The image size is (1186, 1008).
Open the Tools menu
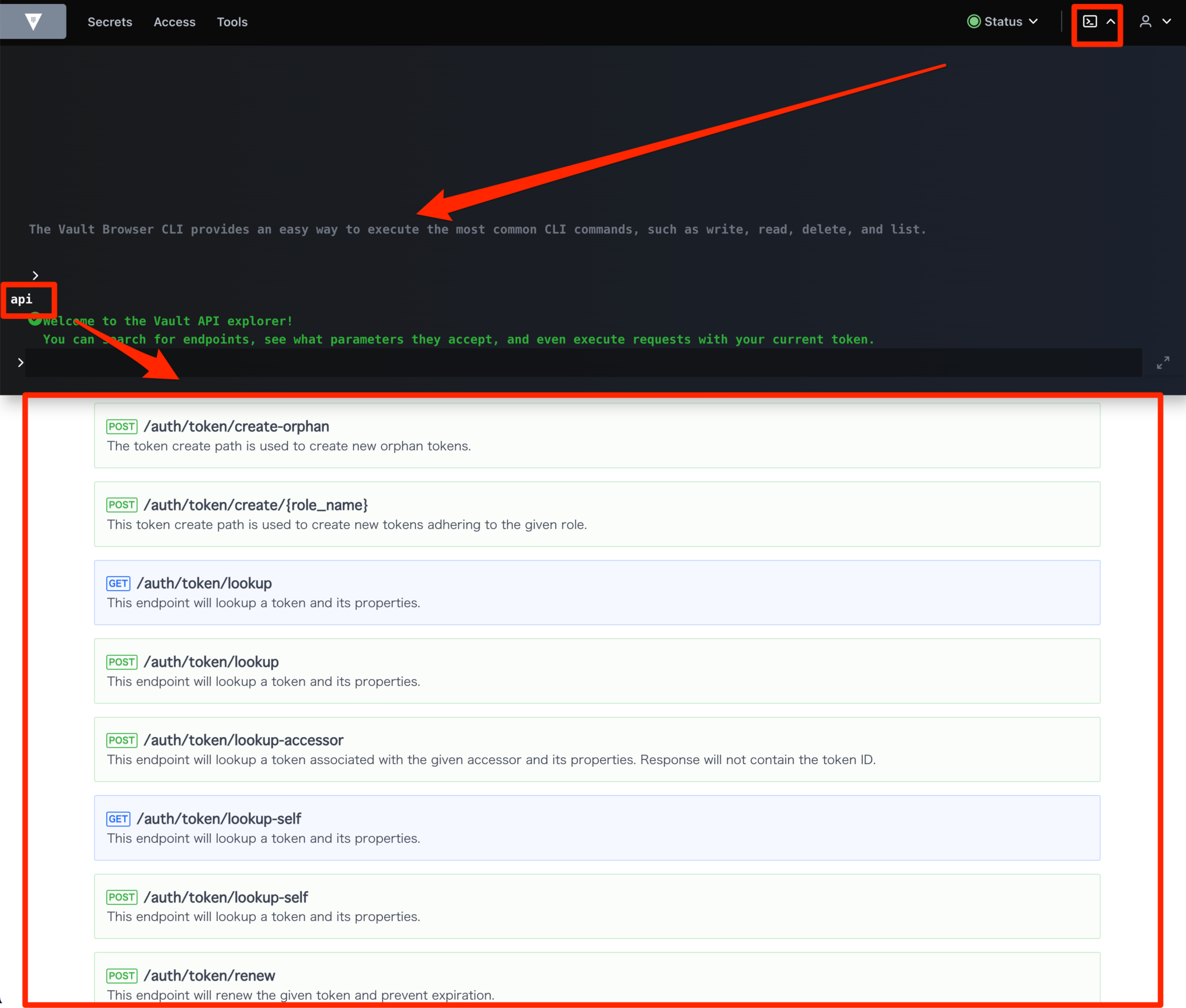232,22
